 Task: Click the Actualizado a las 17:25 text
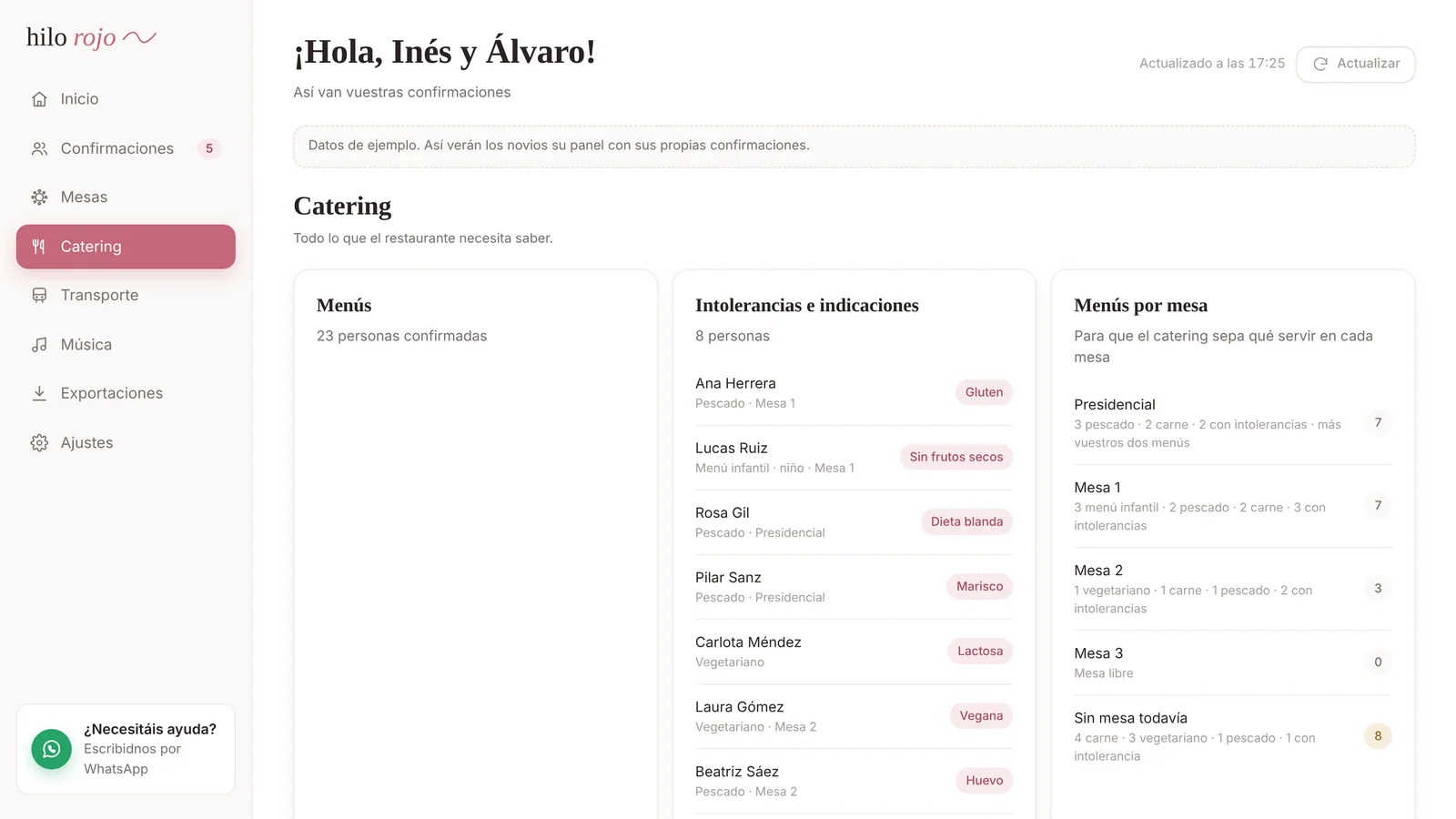coord(1212,64)
